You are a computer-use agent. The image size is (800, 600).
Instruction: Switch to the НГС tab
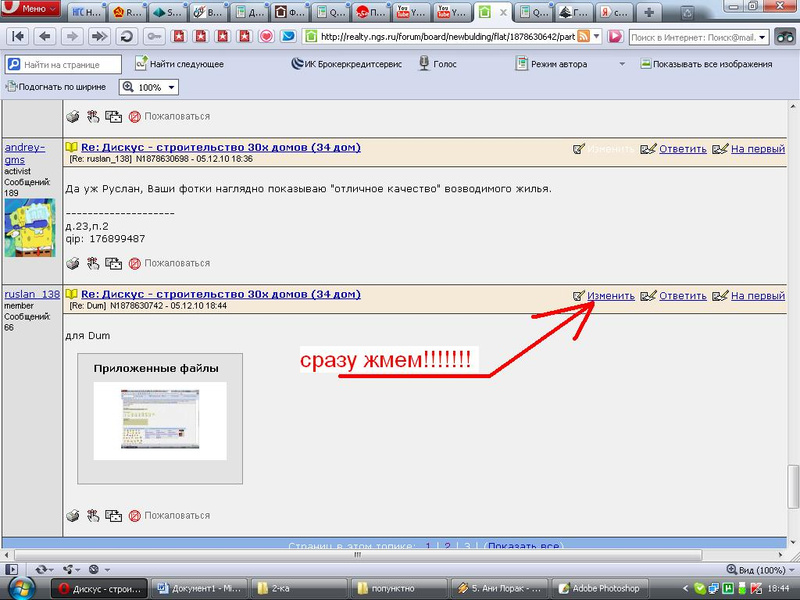pos(86,12)
